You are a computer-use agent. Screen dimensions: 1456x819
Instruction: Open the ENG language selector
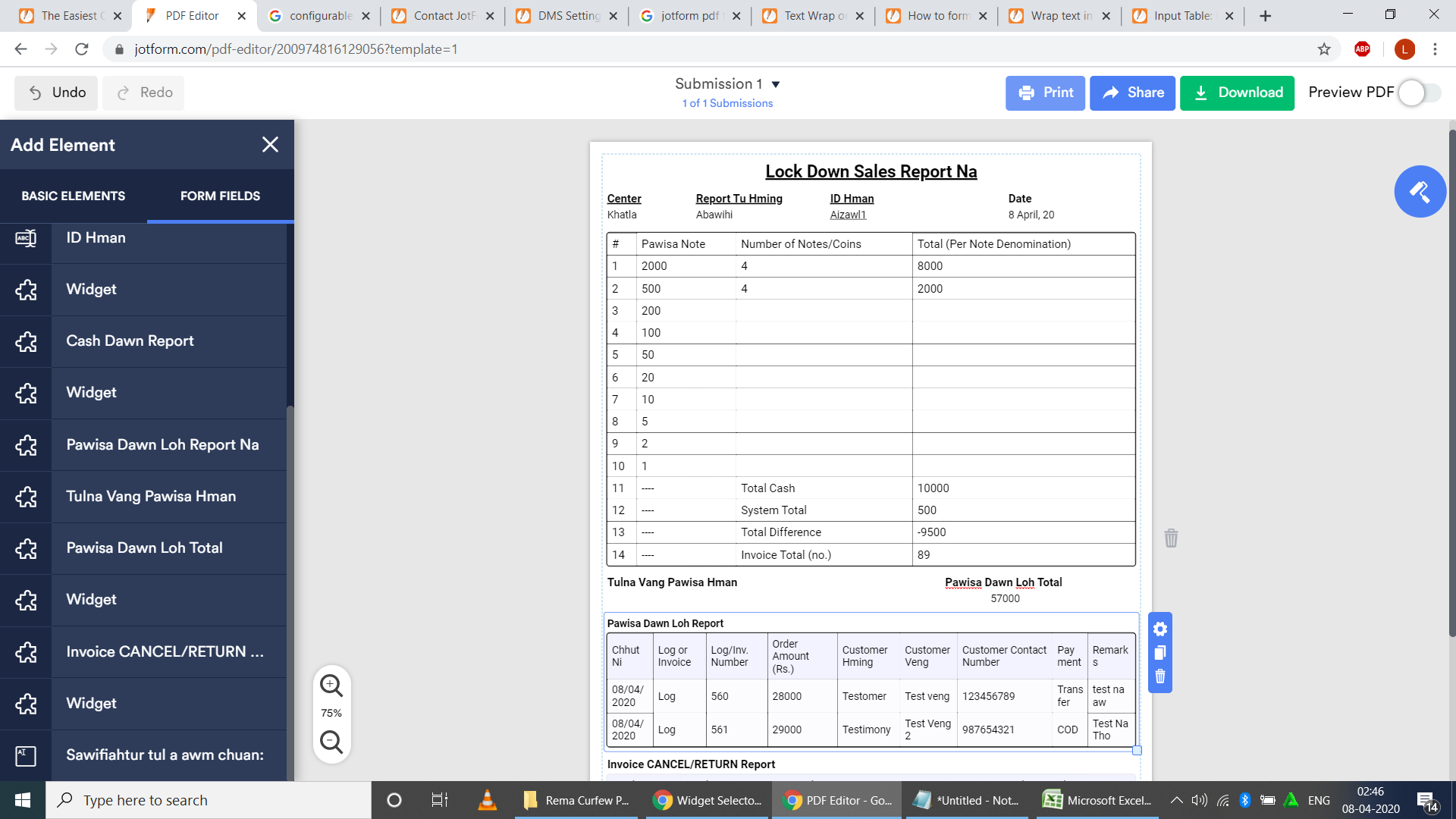pos(1319,800)
